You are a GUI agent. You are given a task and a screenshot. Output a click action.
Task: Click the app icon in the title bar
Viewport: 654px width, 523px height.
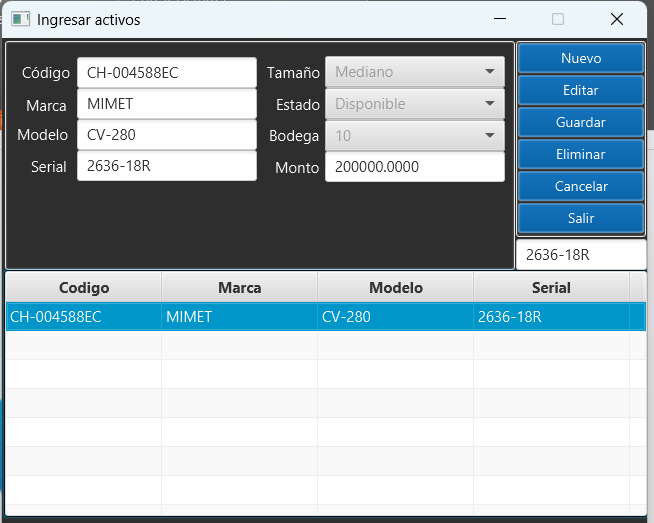click(x=20, y=19)
